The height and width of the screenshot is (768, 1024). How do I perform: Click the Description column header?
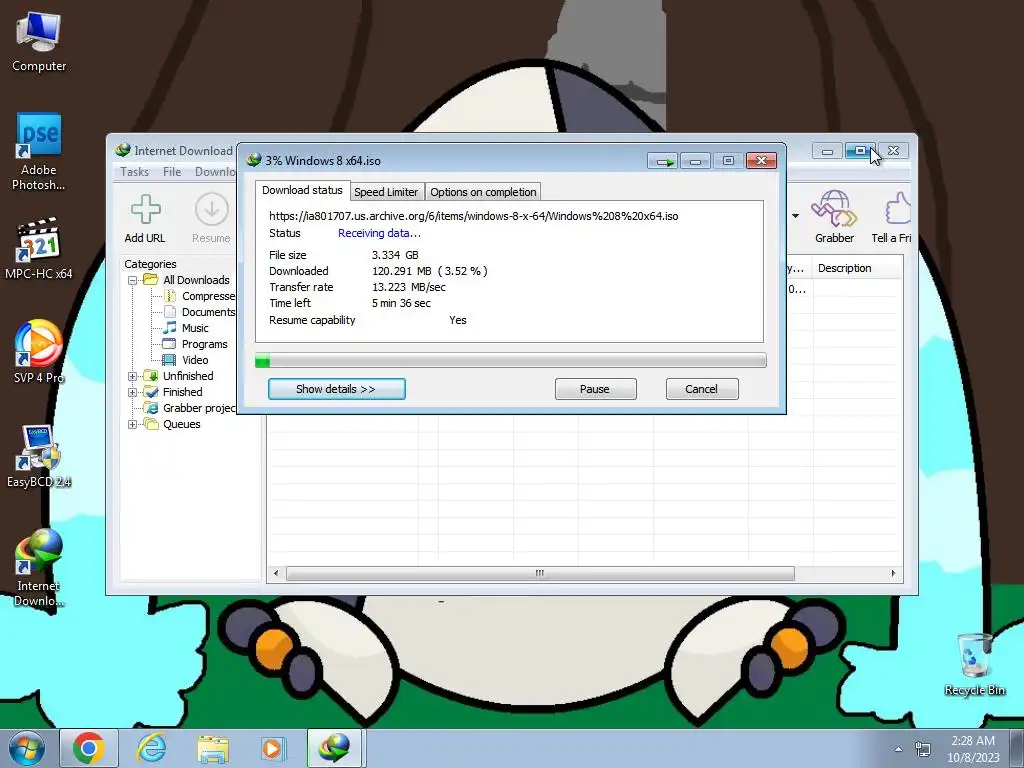(x=857, y=268)
